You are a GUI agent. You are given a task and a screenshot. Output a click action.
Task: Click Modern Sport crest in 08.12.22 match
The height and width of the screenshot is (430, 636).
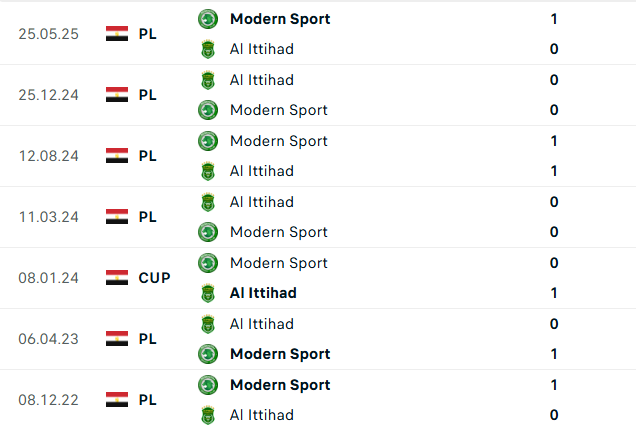[208, 385]
